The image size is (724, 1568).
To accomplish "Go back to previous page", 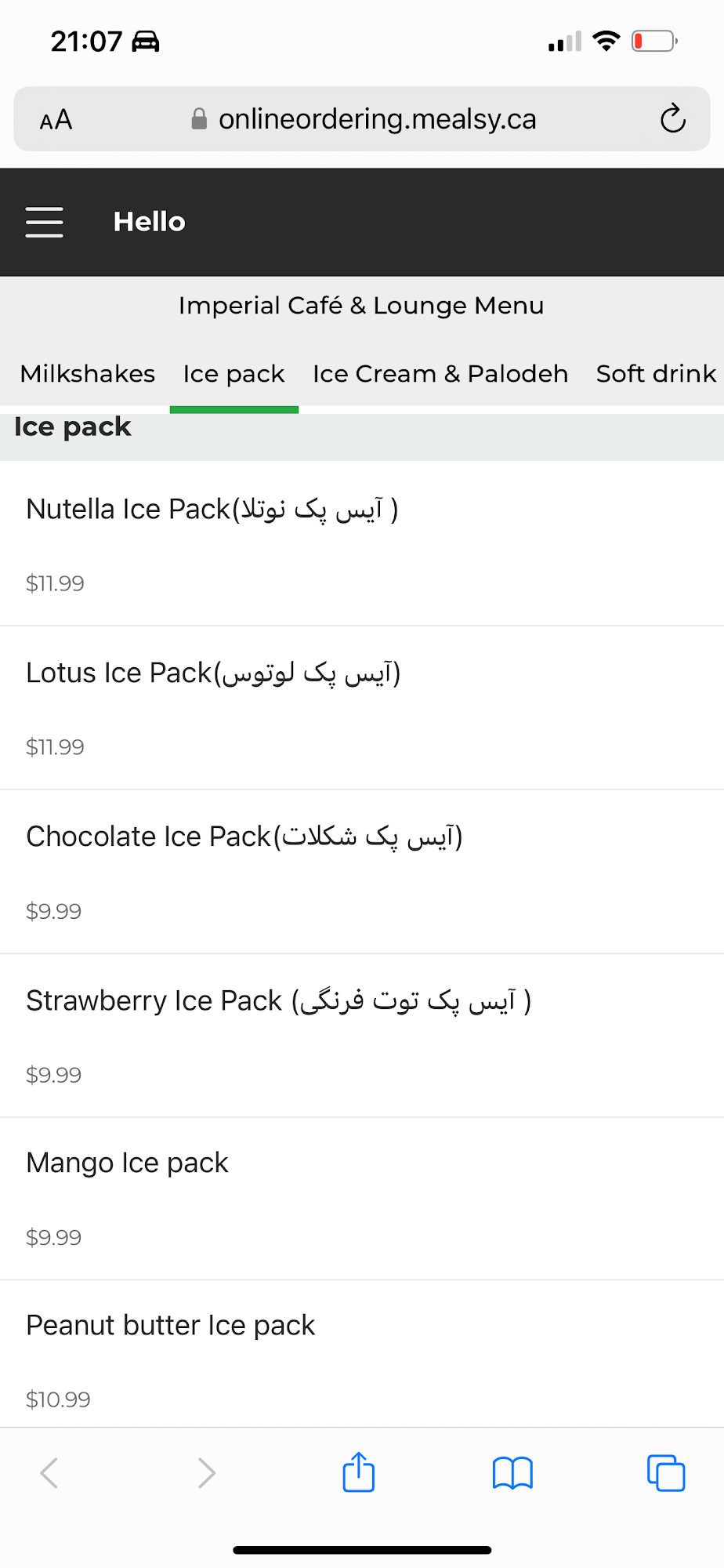I will 49,1472.
